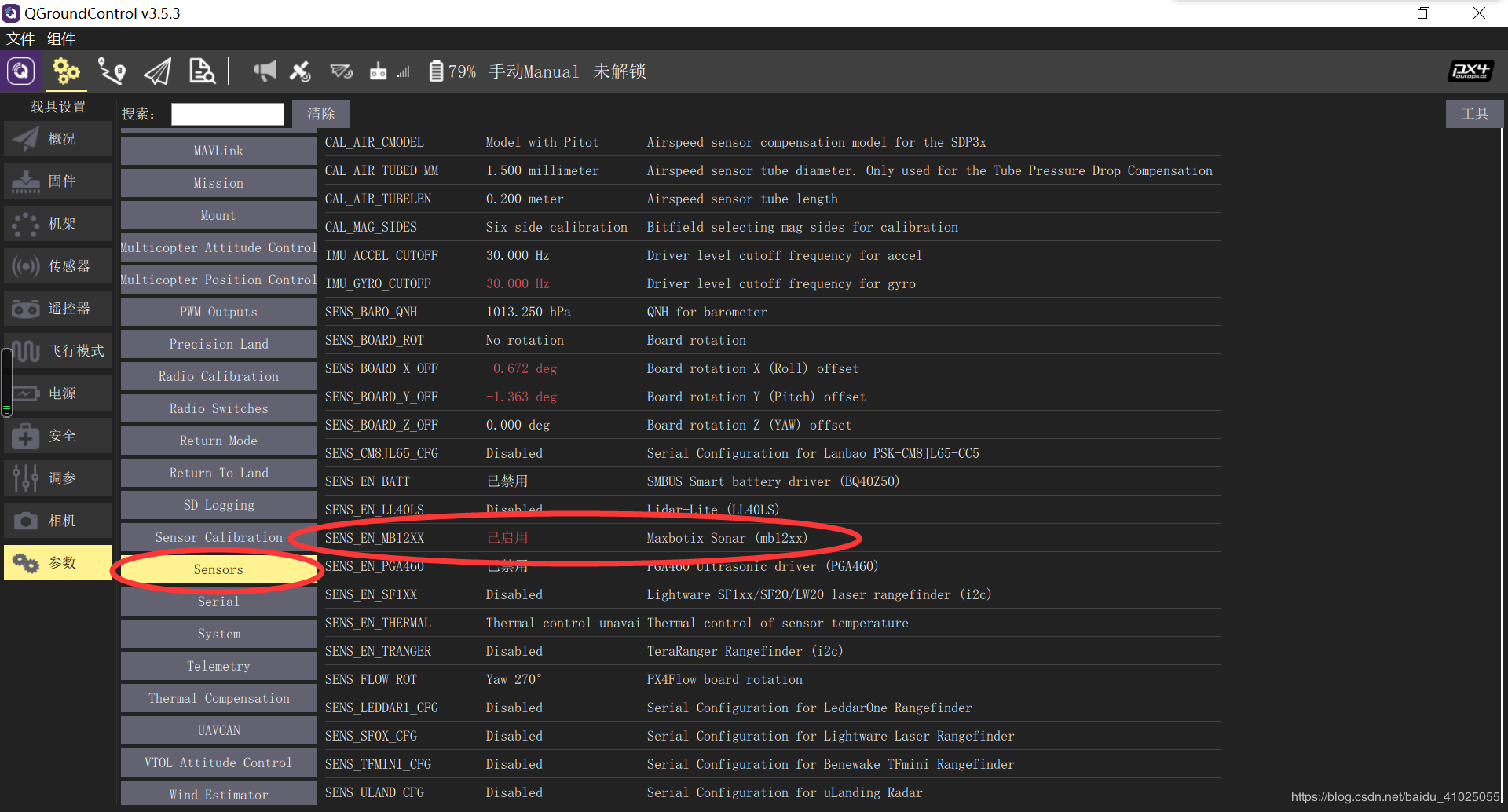
Task: Edit SENS_BOARD_X_OFF -0.672 deg value
Action: pos(522,368)
